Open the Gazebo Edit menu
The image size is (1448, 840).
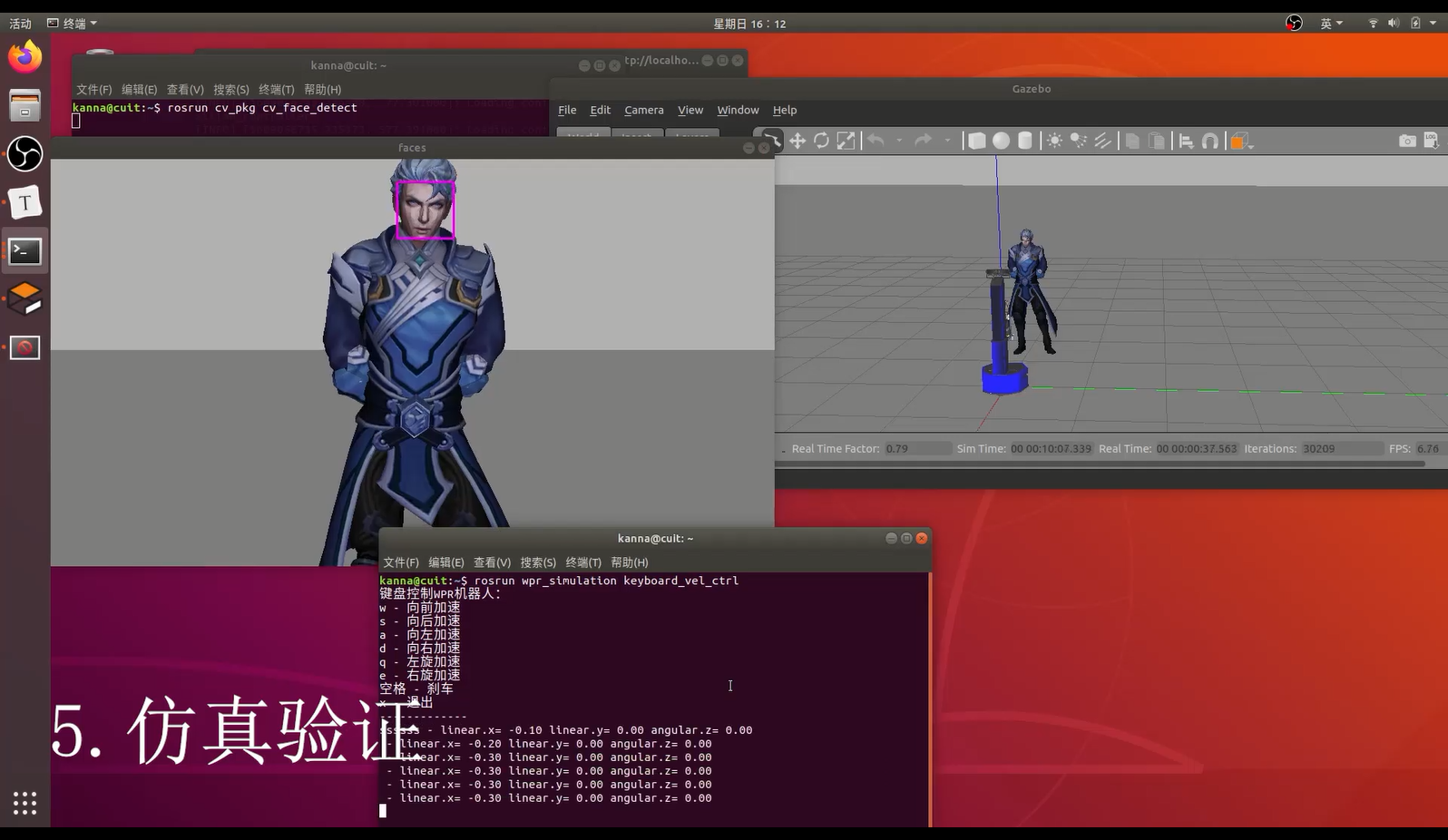[x=601, y=110]
